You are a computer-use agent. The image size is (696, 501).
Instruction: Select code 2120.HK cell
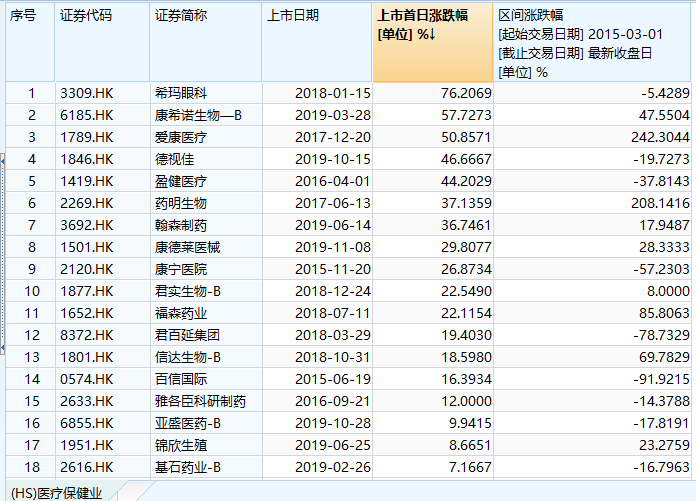(103, 269)
